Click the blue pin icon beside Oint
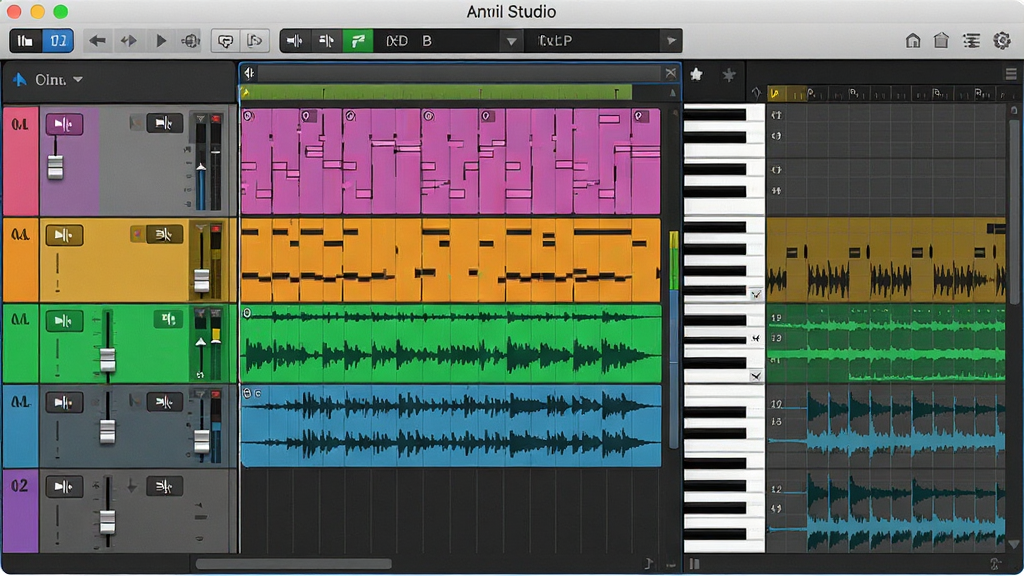The image size is (1024, 576). pos(20,80)
